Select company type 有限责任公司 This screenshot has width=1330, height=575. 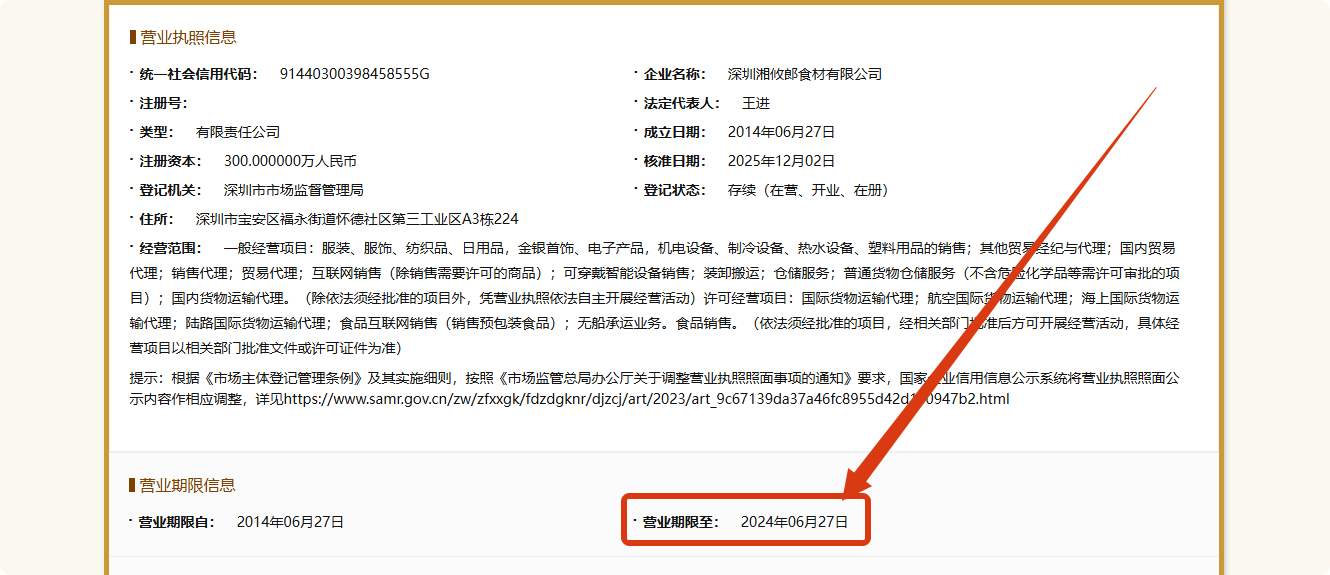tap(238, 132)
